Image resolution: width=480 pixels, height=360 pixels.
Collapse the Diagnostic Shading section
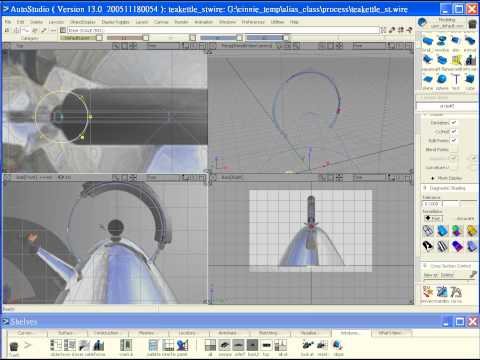click(x=425, y=188)
